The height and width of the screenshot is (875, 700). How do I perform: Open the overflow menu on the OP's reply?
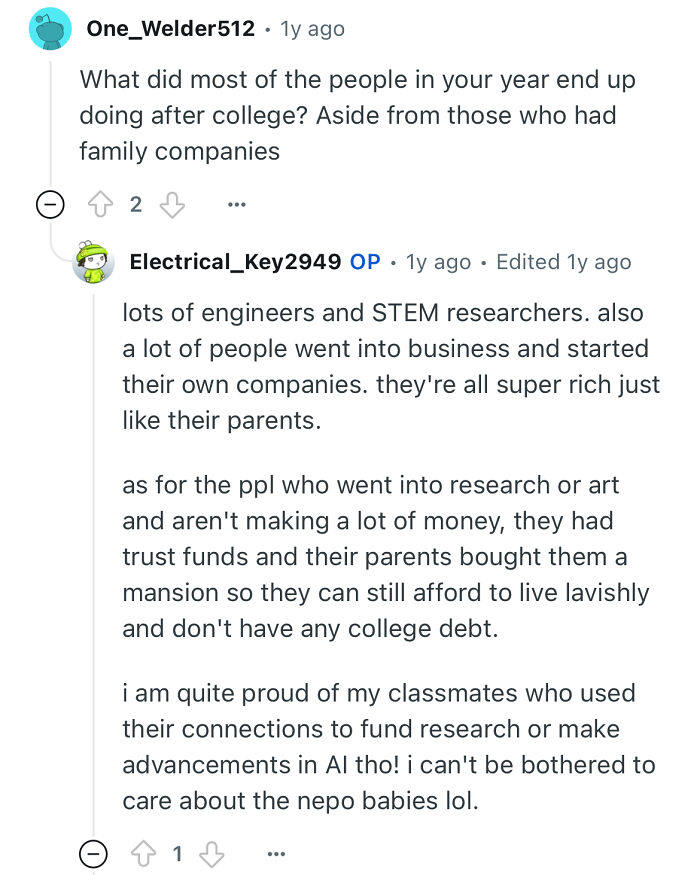277,853
